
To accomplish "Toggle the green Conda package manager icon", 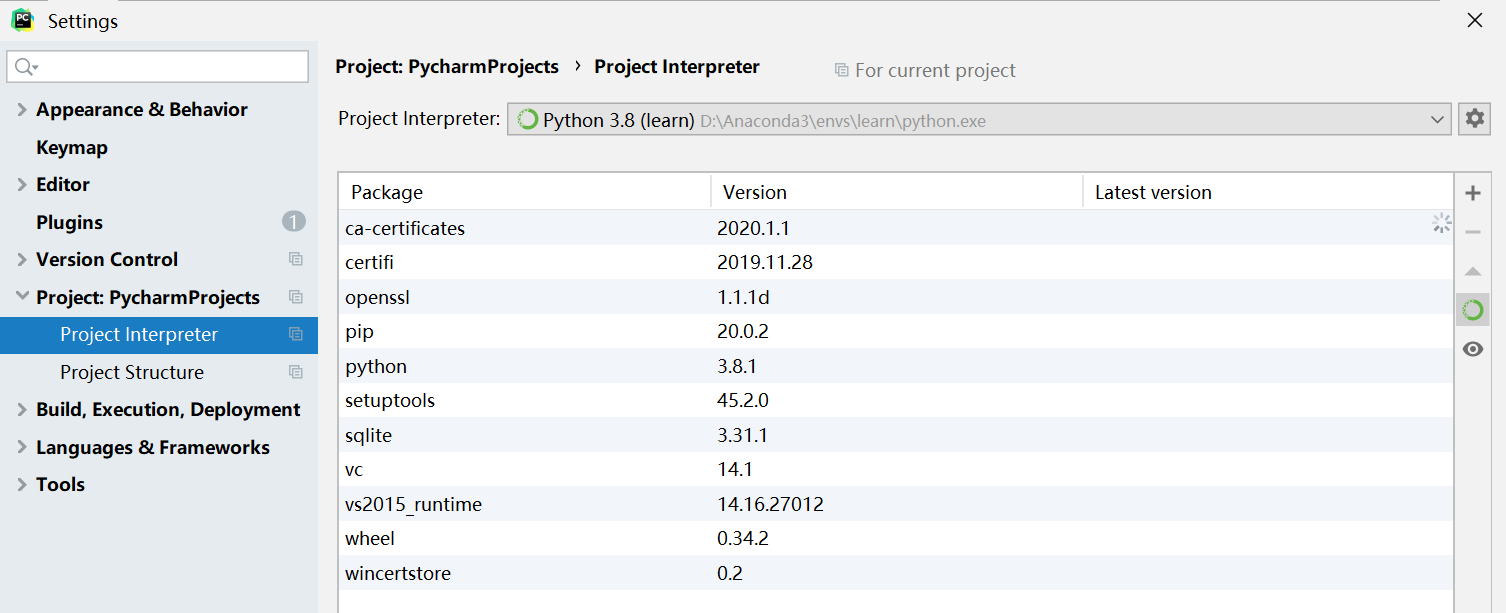I will [1472, 310].
